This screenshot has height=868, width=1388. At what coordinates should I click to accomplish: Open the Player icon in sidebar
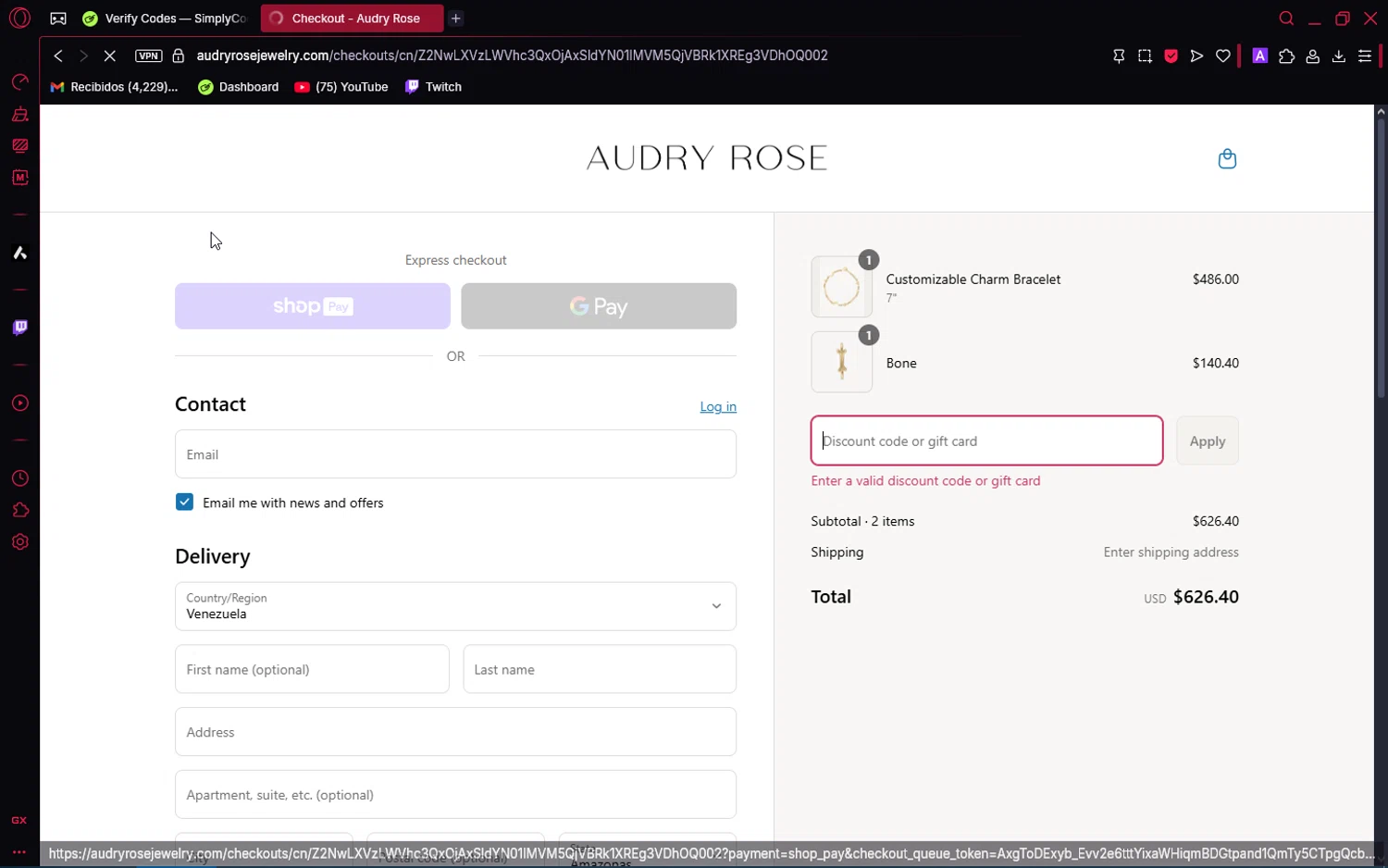(19, 403)
